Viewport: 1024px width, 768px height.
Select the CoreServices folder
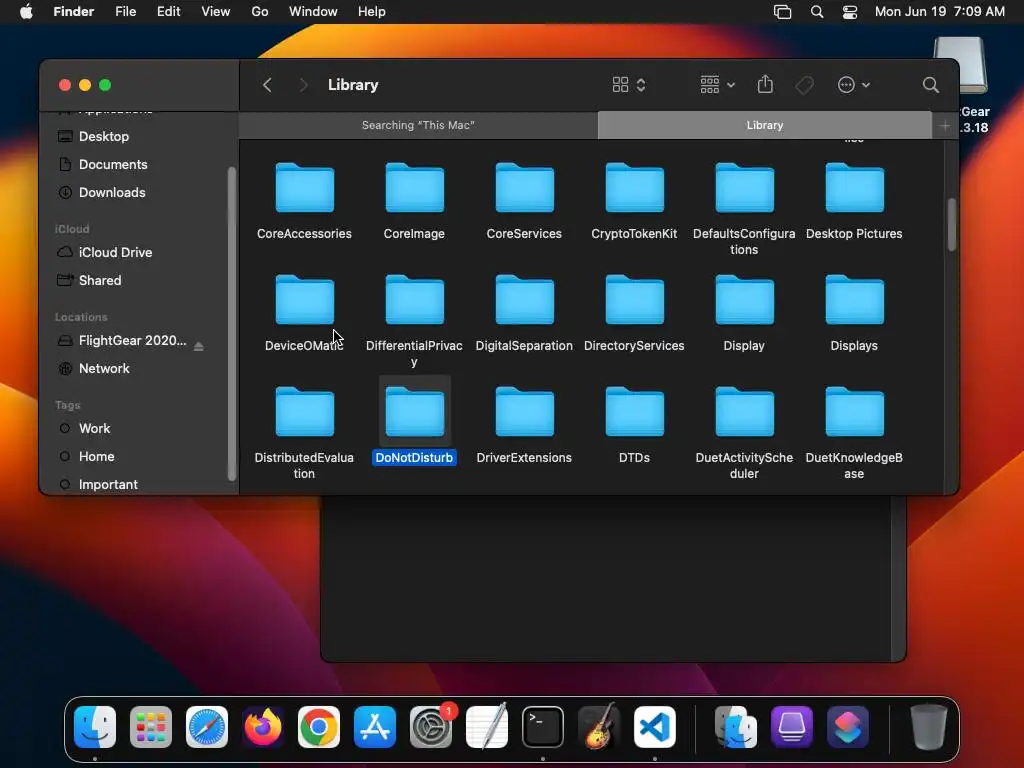tap(524, 188)
